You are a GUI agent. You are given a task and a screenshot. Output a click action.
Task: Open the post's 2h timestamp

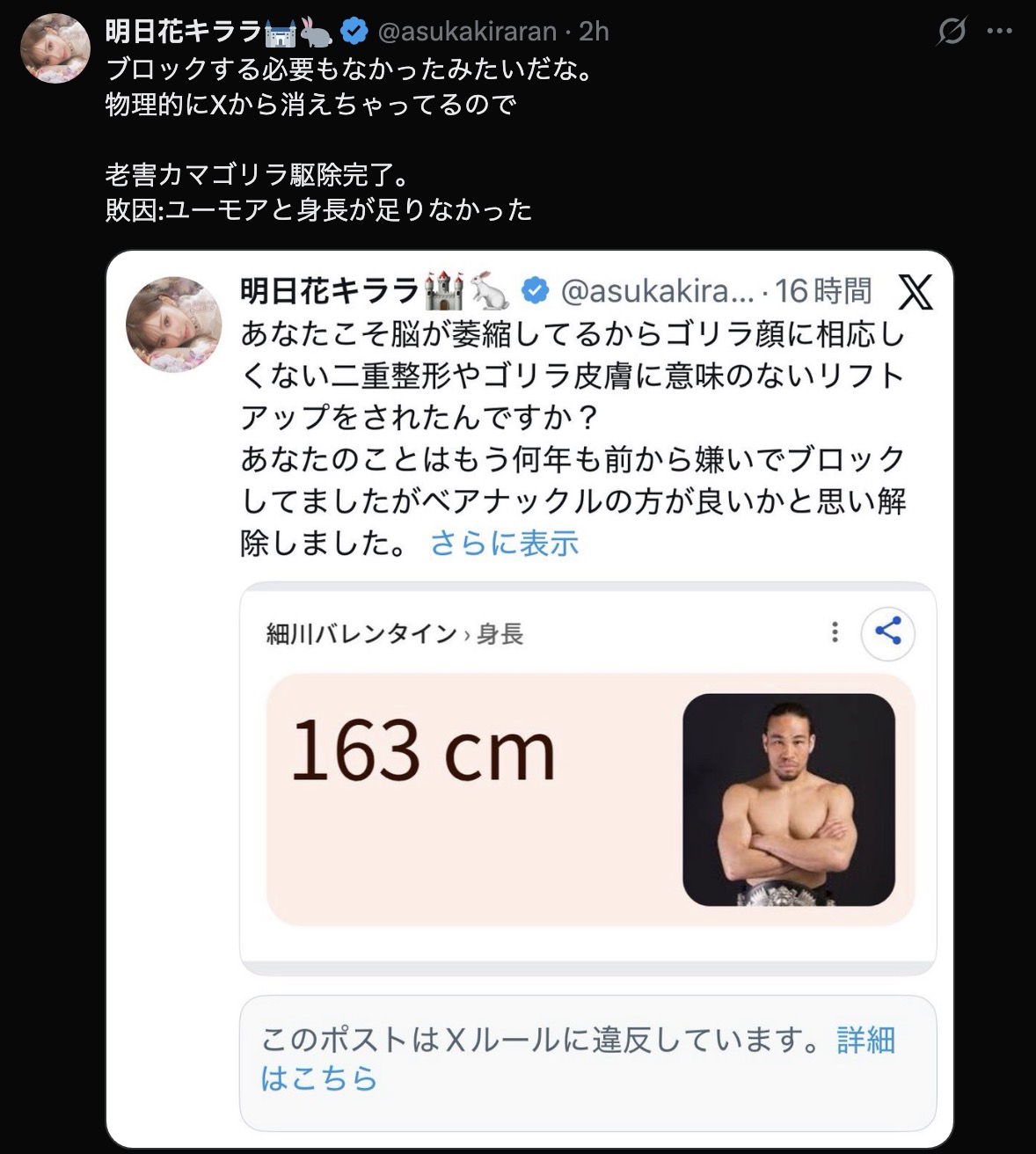point(594,33)
